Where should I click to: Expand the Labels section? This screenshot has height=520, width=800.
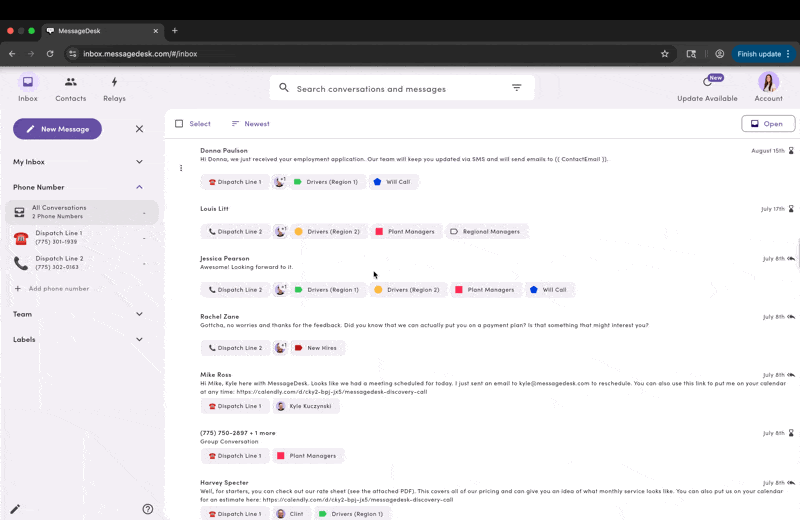click(x=139, y=339)
